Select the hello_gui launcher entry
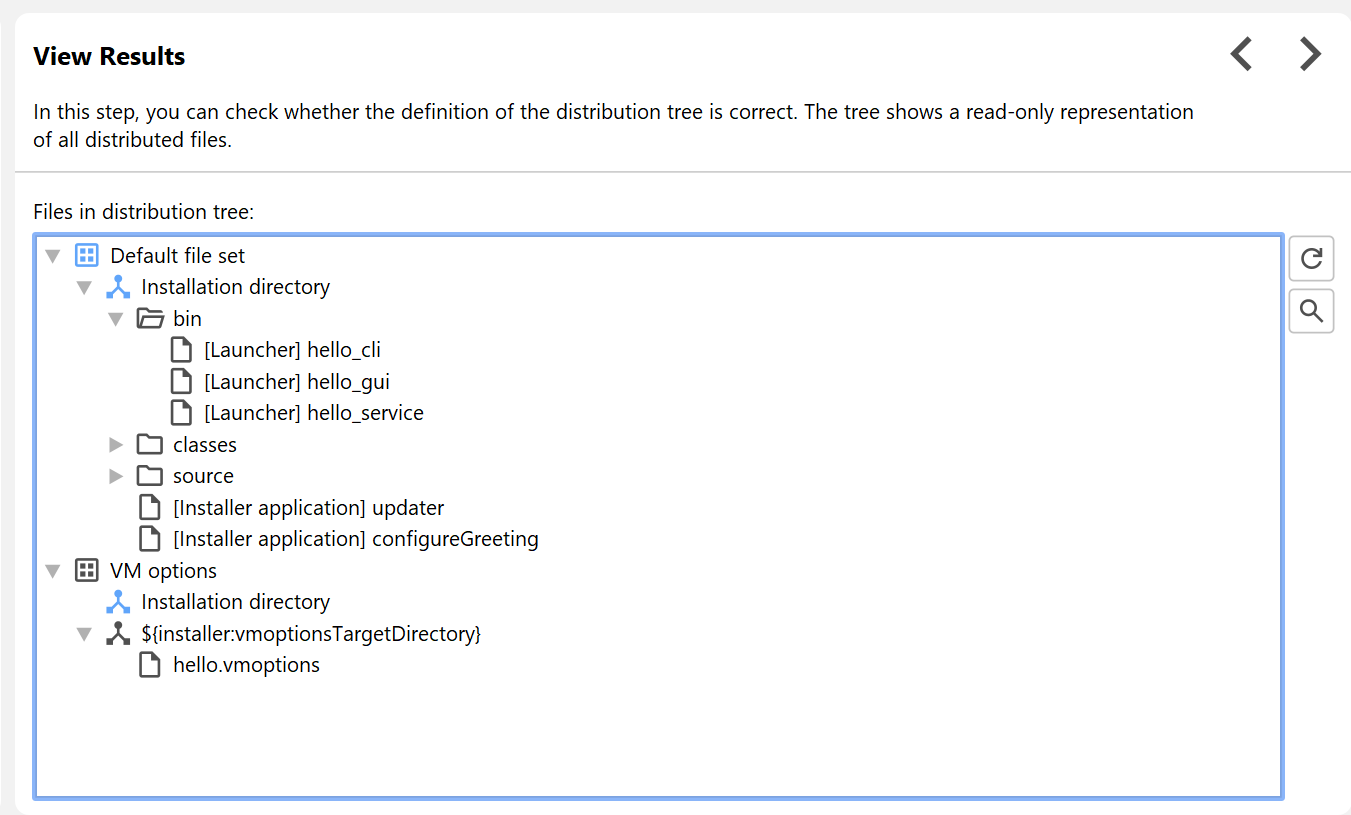1351x815 pixels. click(296, 382)
